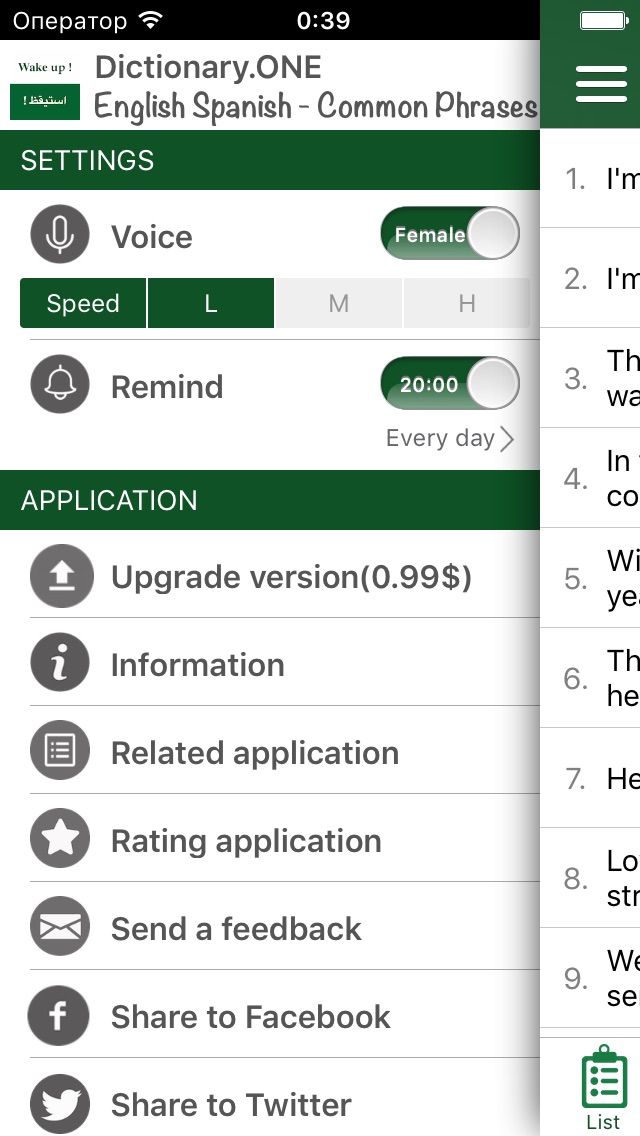Toggle the Female voice switch
The image size is (640, 1136).
(450, 233)
